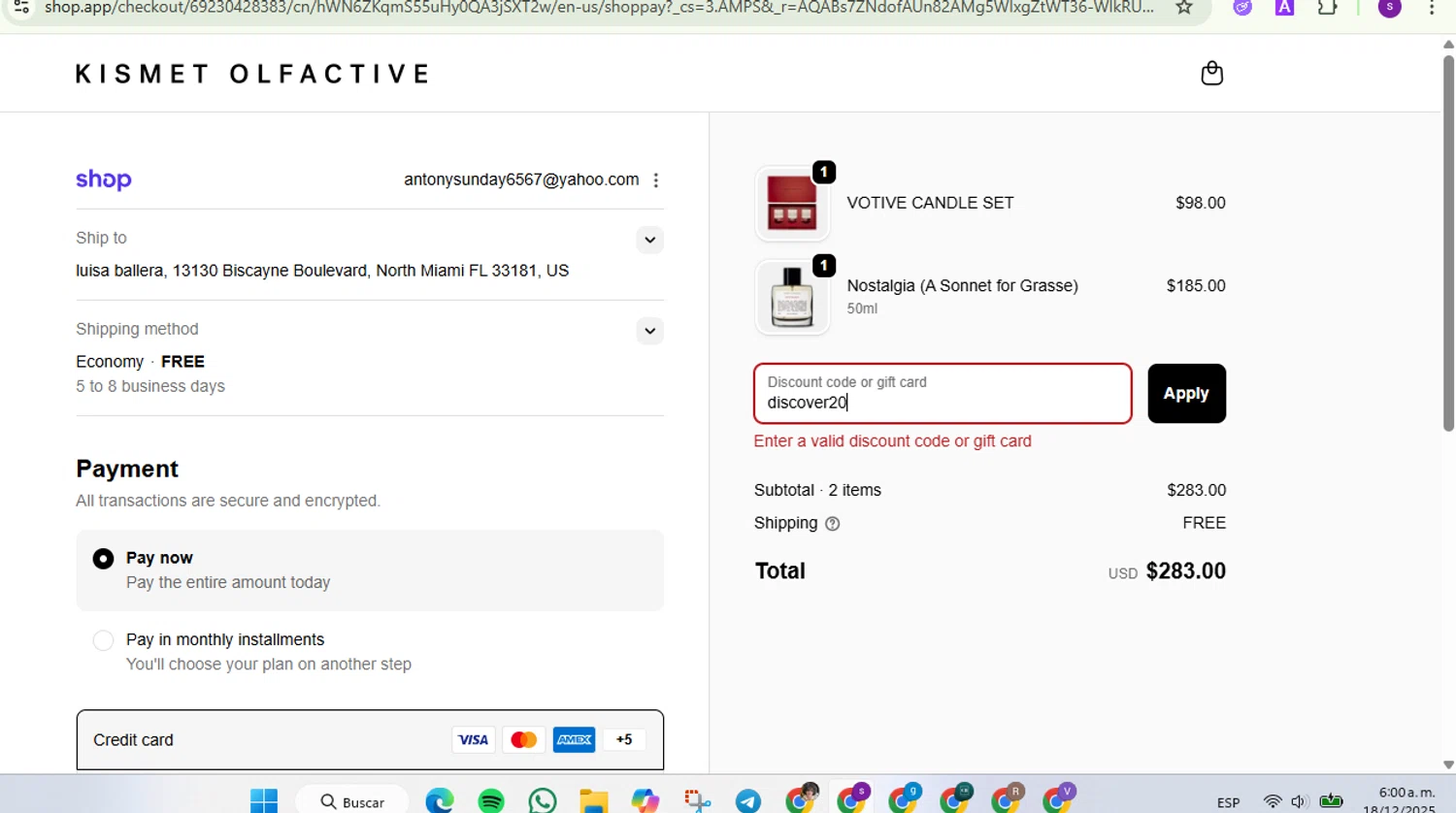Click the ESP language indicator in tray

(1228, 803)
